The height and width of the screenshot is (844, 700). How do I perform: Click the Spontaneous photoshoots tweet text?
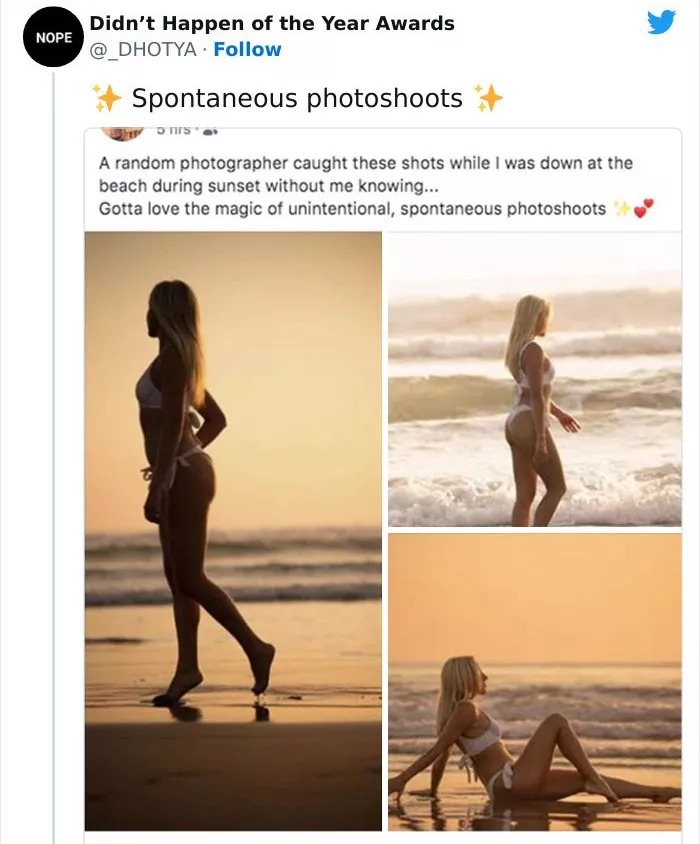click(x=297, y=98)
